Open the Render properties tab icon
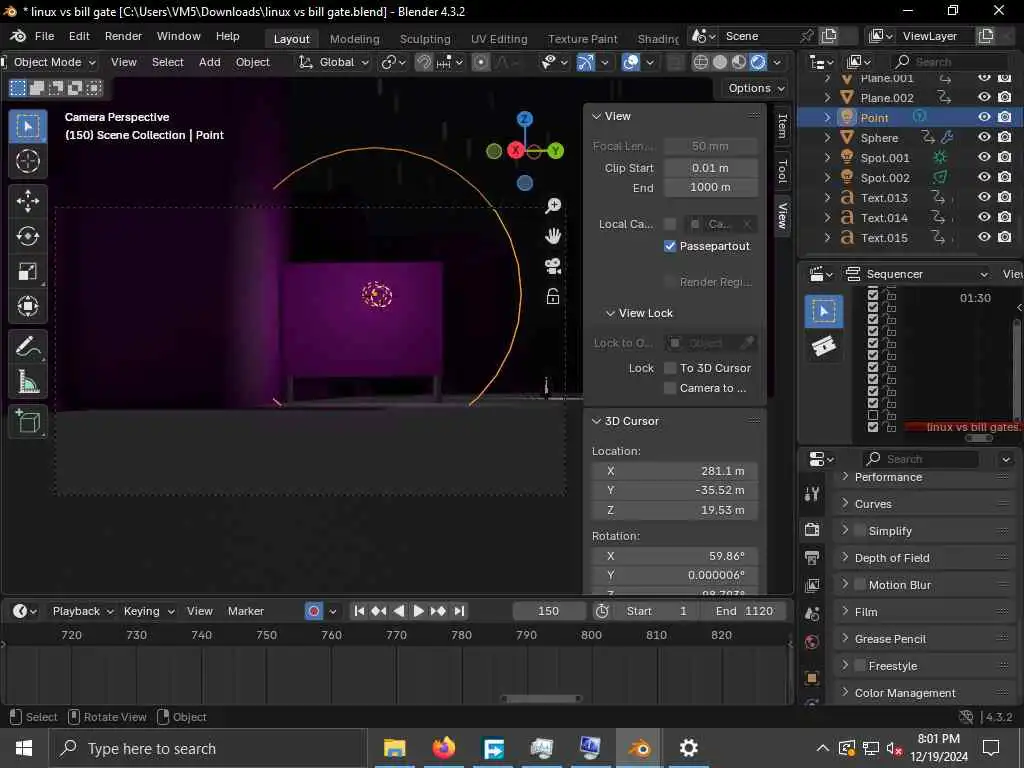1024x768 pixels. coord(812,529)
